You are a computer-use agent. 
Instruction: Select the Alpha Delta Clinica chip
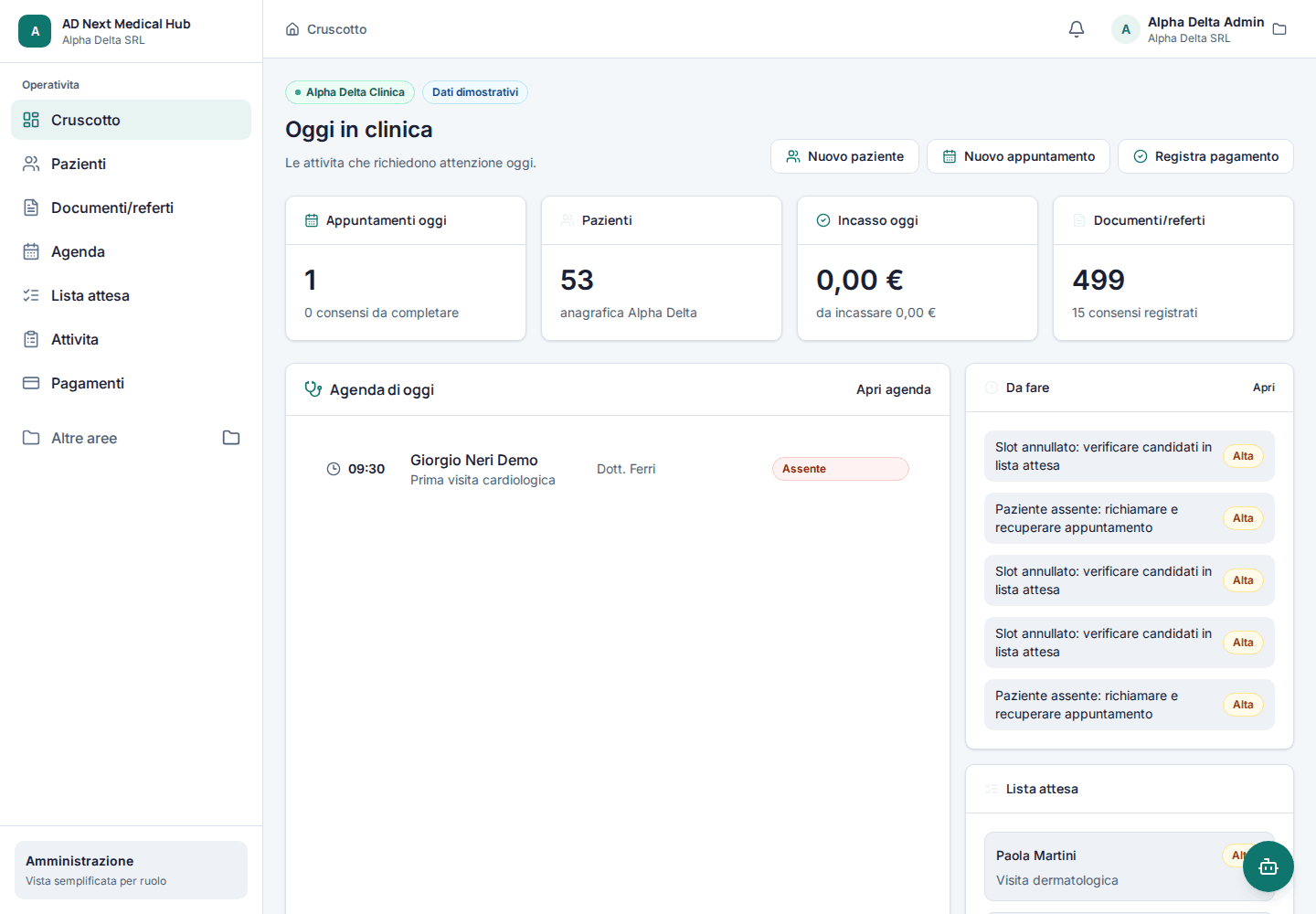point(350,92)
